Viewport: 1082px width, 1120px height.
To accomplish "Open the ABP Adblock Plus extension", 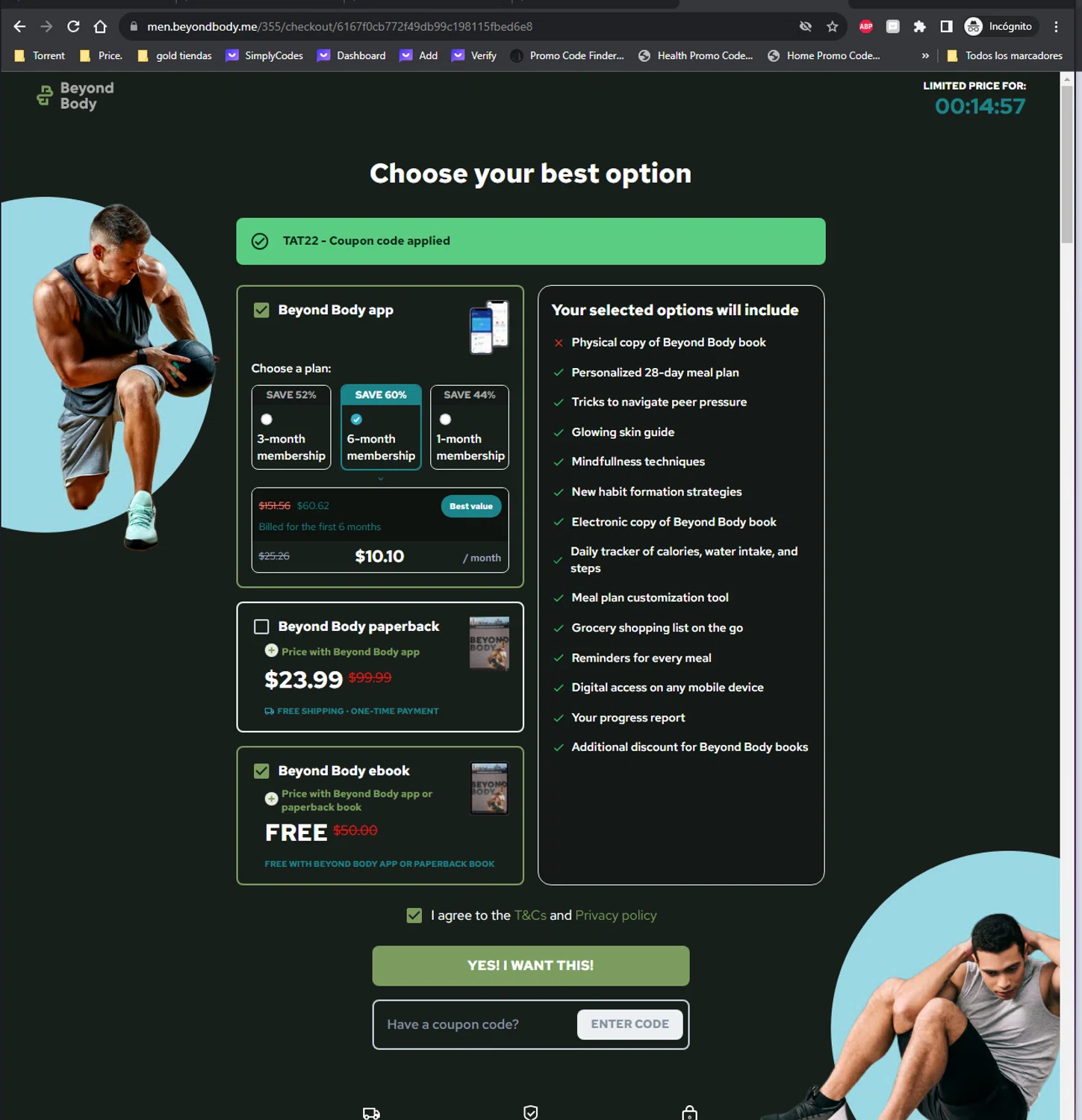I will pos(865,27).
